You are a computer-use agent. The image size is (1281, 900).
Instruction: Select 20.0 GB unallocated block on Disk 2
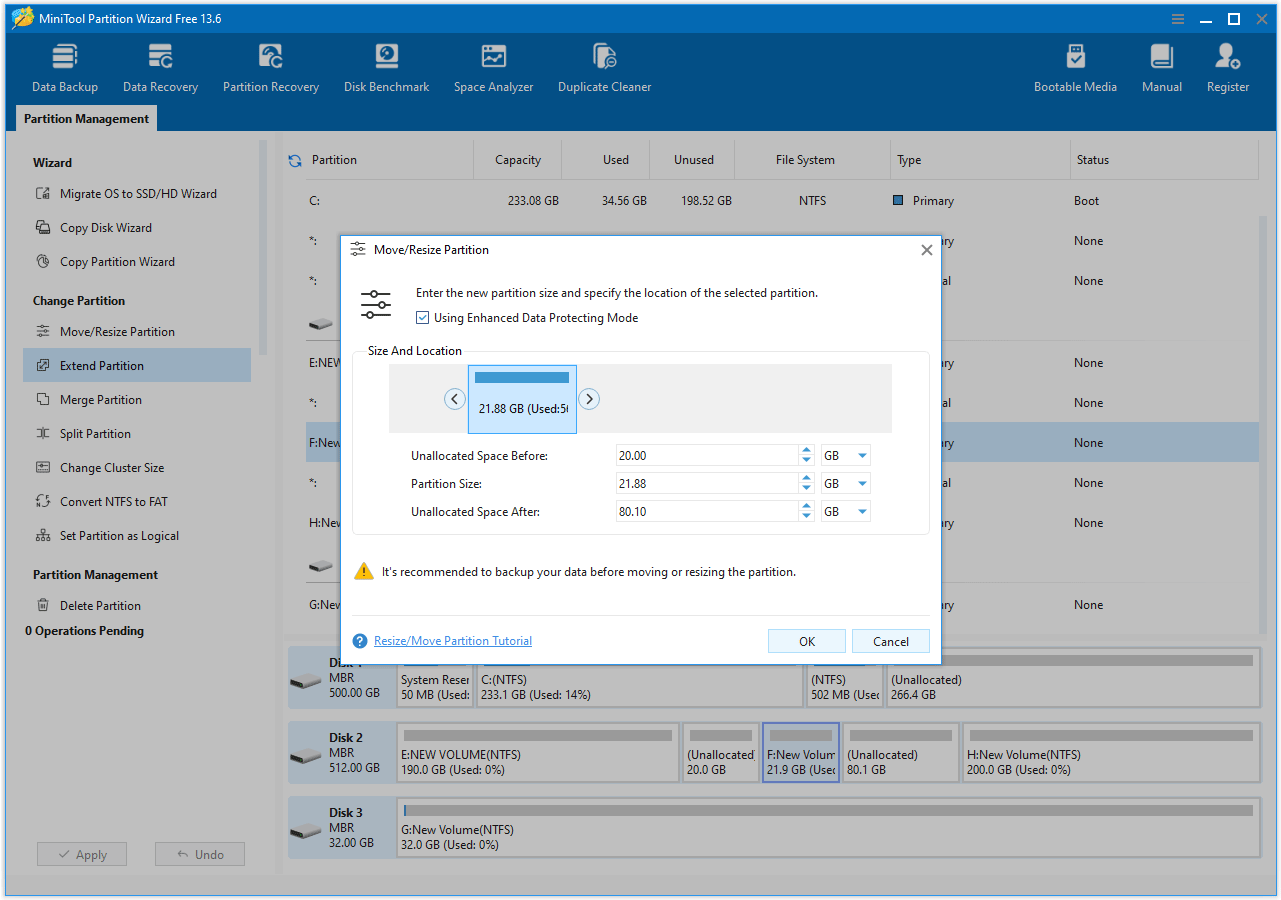[x=721, y=752]
